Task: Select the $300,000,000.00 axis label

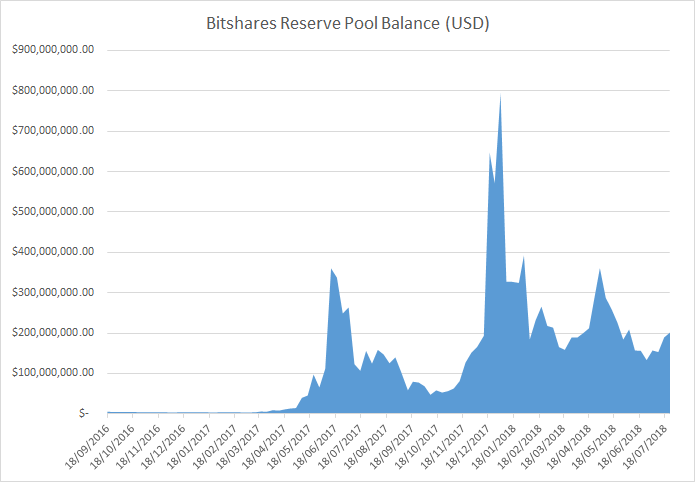Action: point(53,292)
